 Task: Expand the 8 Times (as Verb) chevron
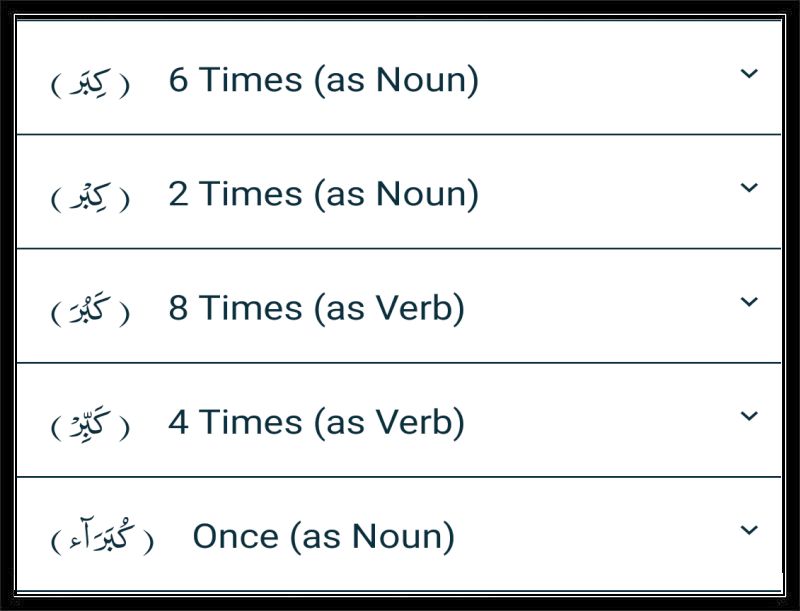click(x=748, y=302)
